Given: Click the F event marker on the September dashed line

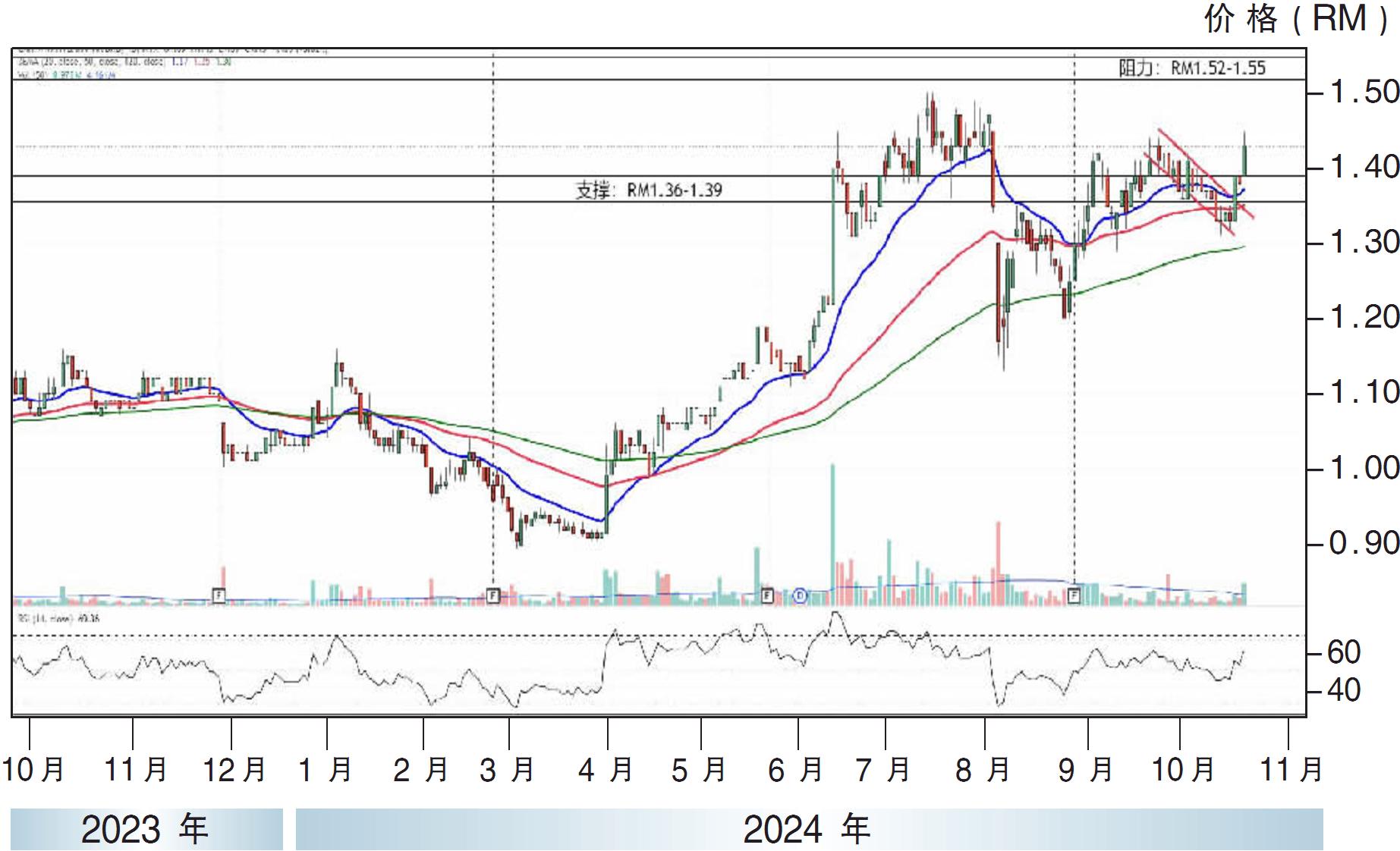Looking at the screenshot, I should point(1074,595).
